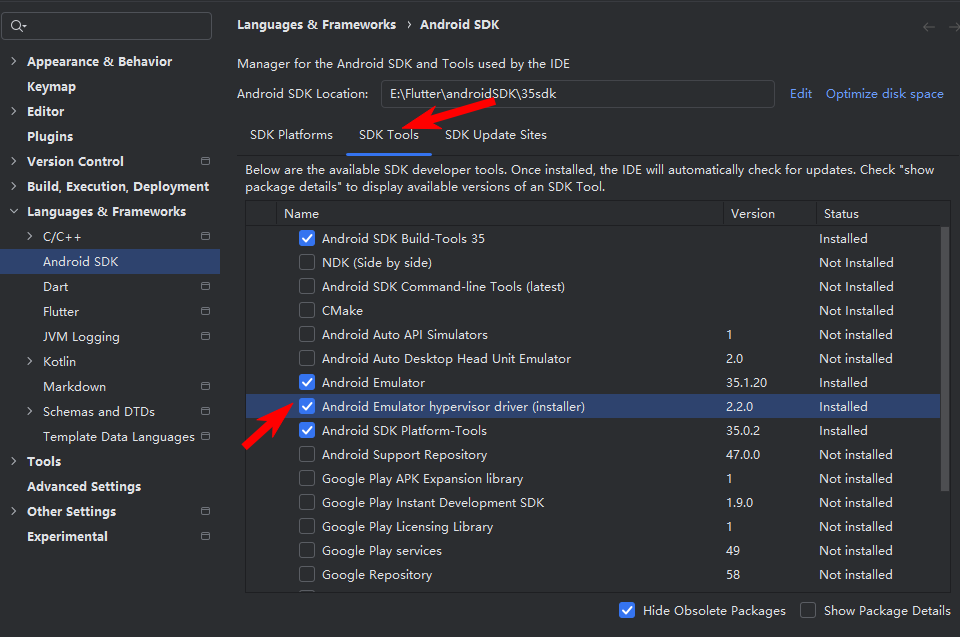This screenshot has width=960, height=637.
Task: Check the Android Support Repository checkbox
Action: [x=307, y=454]
